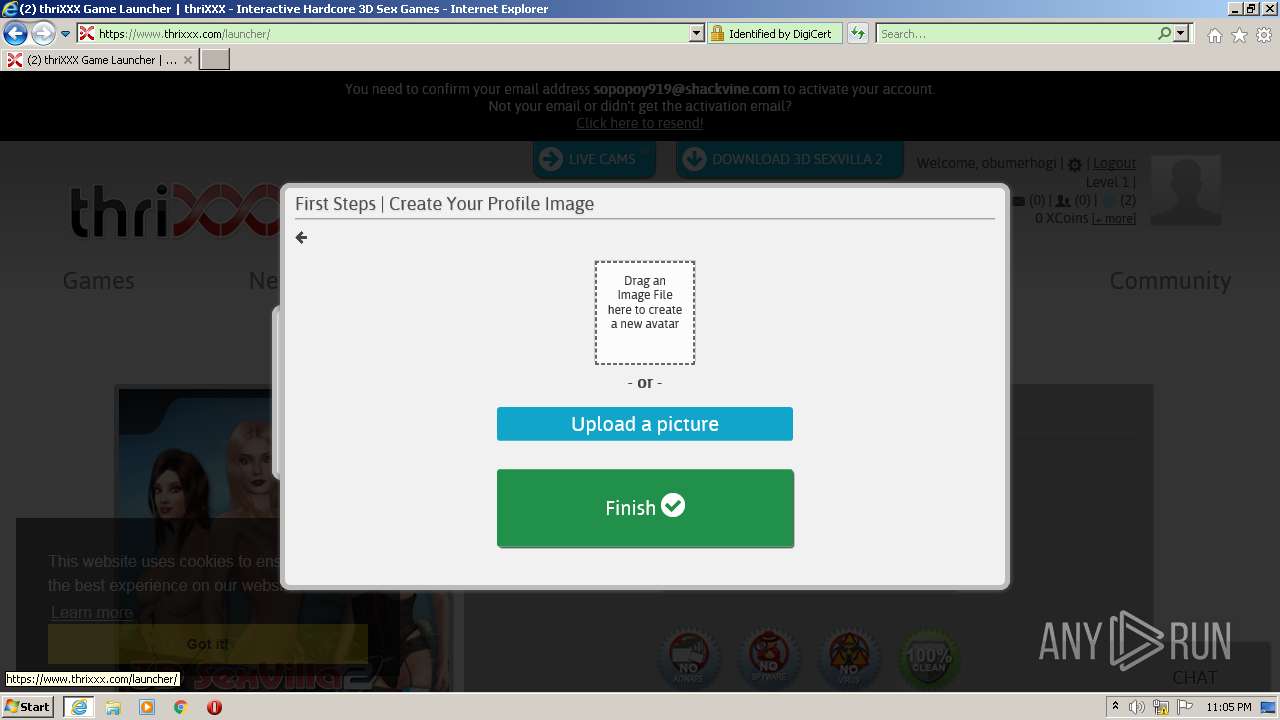Open the Games menu
The width and height of the screenshot is (1280, 720).
(98, 281)
